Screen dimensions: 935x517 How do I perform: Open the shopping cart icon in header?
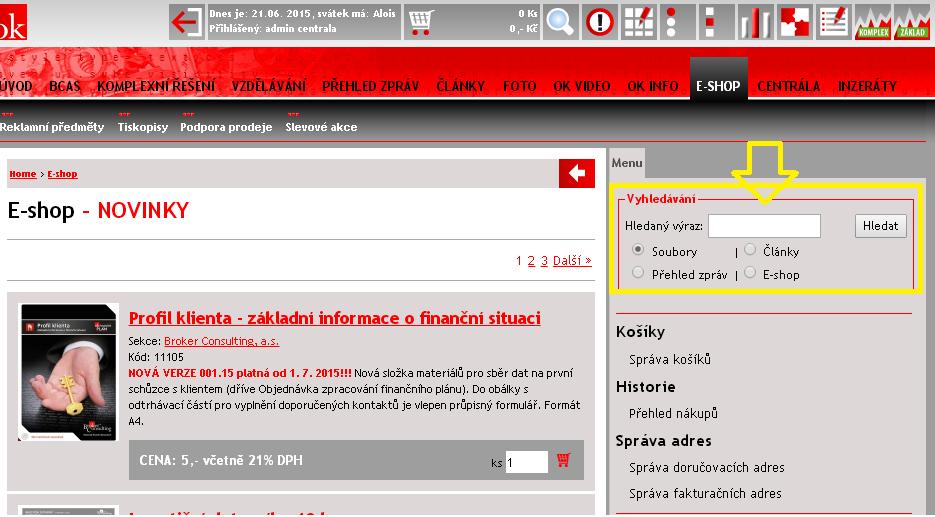point(421,22)
